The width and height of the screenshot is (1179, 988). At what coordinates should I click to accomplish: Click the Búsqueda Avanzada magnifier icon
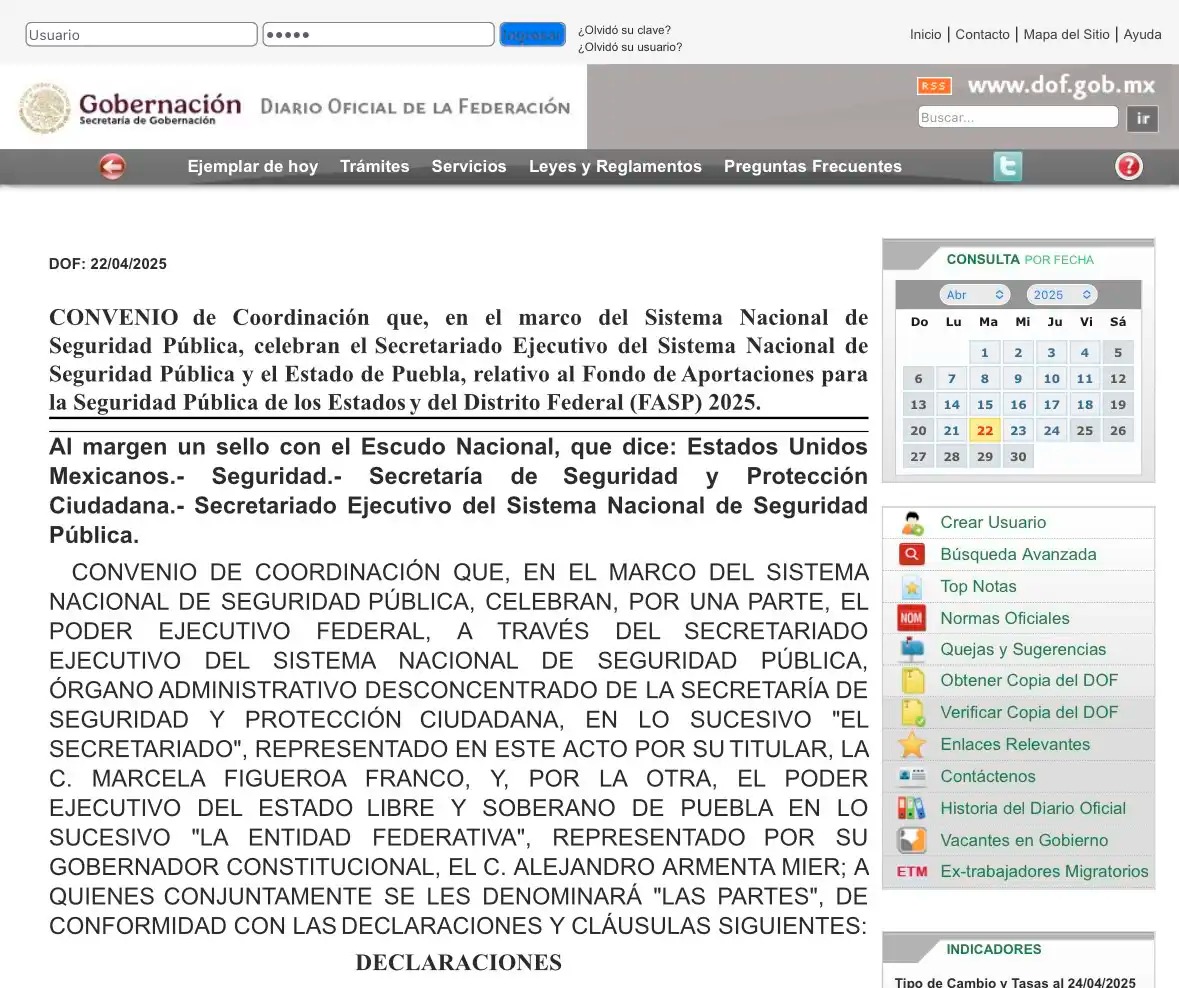[912, 554]
